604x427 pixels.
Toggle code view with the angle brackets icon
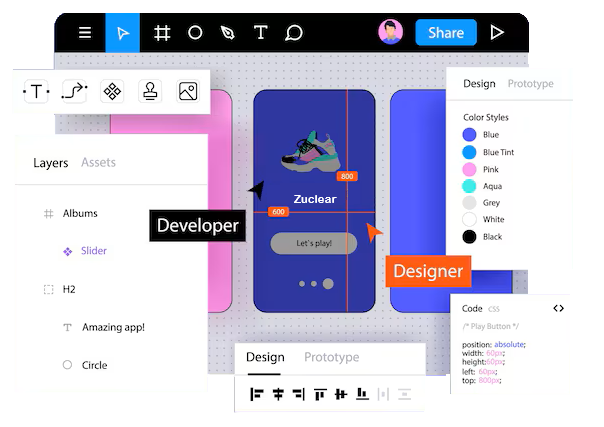point(558,308)
